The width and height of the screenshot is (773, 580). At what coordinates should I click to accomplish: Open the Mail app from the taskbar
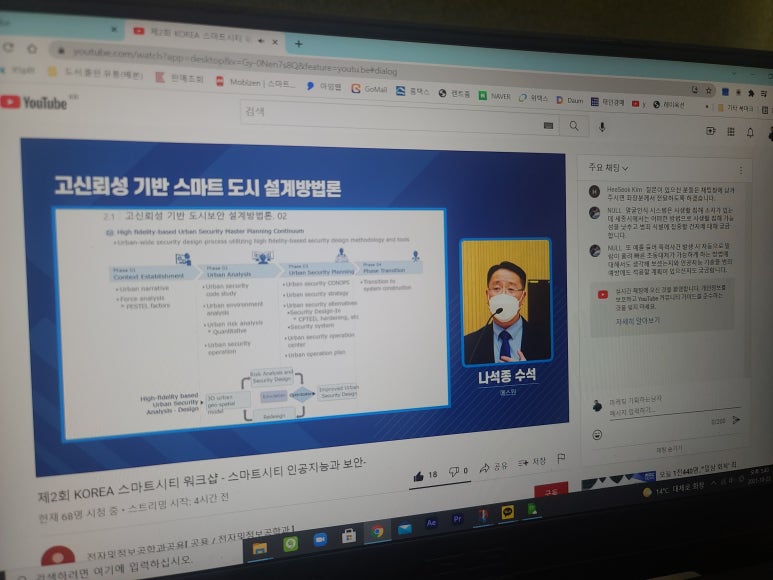pyautogui.click(x=405, y=529)
